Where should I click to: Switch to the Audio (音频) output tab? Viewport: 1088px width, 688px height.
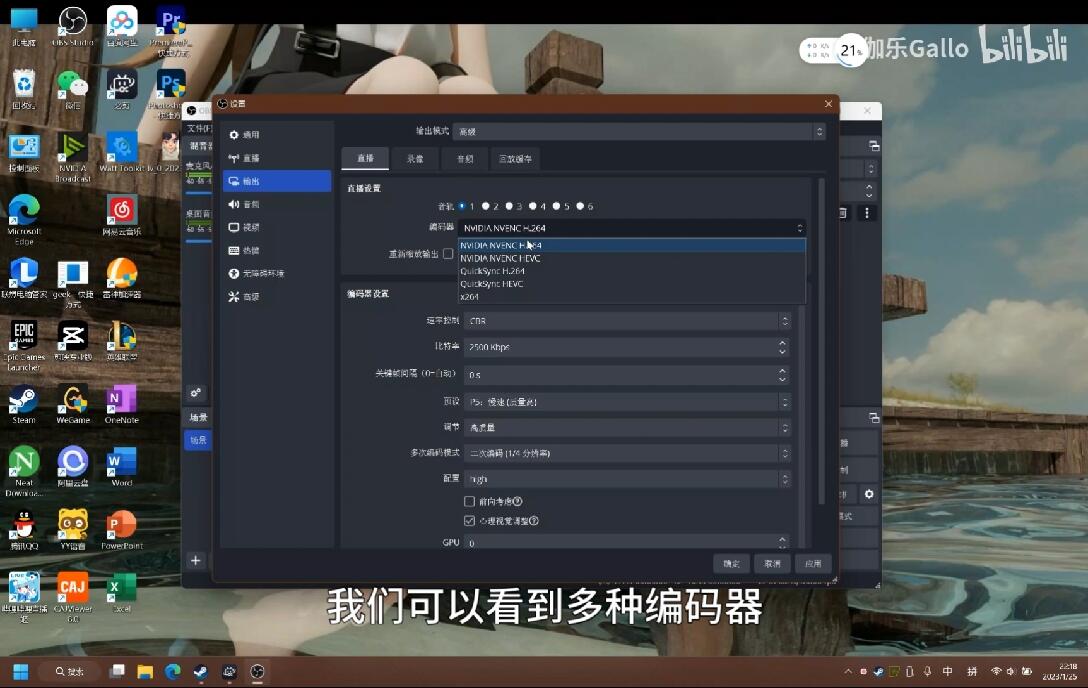tap(465, 158)
